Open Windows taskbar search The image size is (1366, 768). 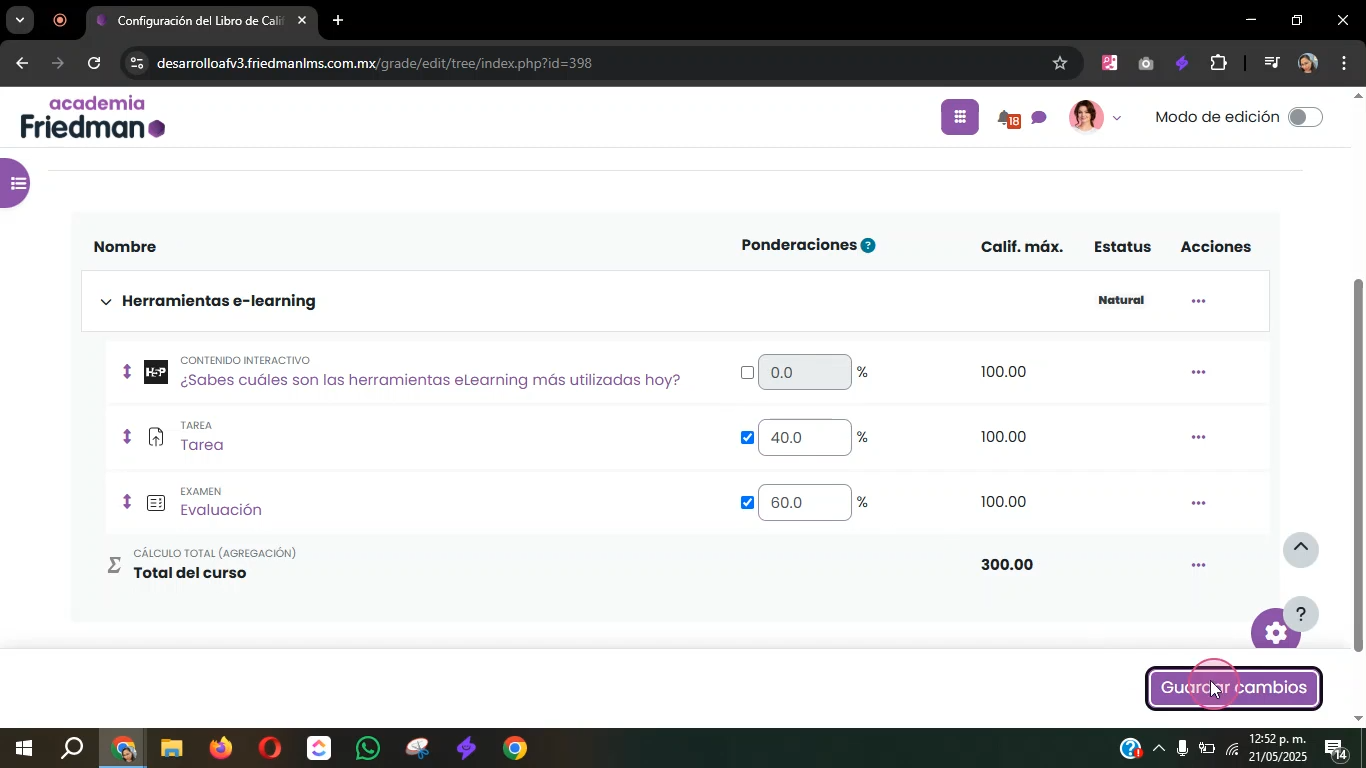coord(72,748)
